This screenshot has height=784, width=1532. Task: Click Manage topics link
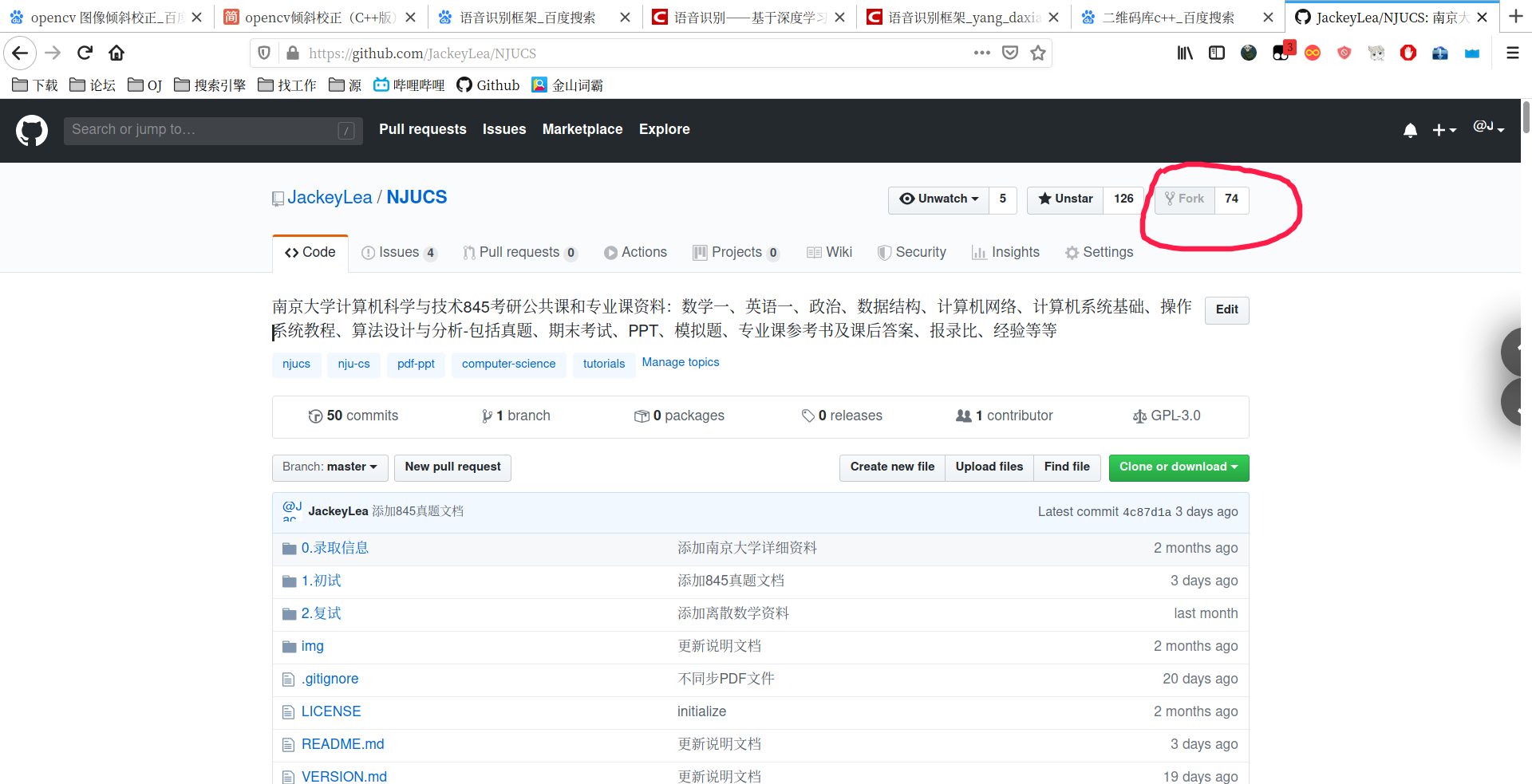[681, 362]
